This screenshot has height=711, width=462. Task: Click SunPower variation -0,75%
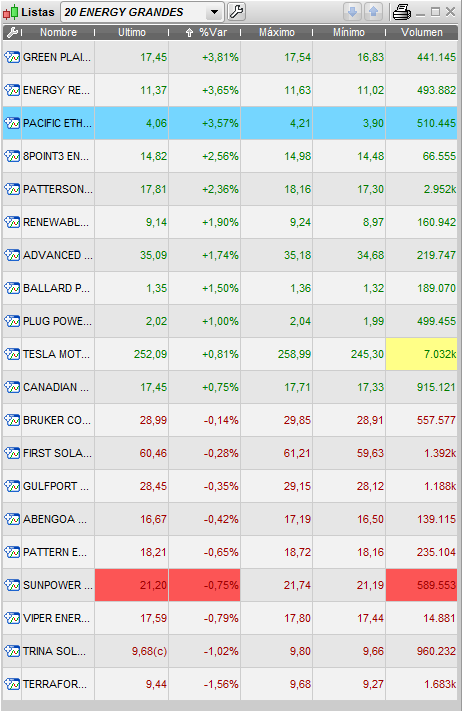pyautogui.click(x=204, y=585)
